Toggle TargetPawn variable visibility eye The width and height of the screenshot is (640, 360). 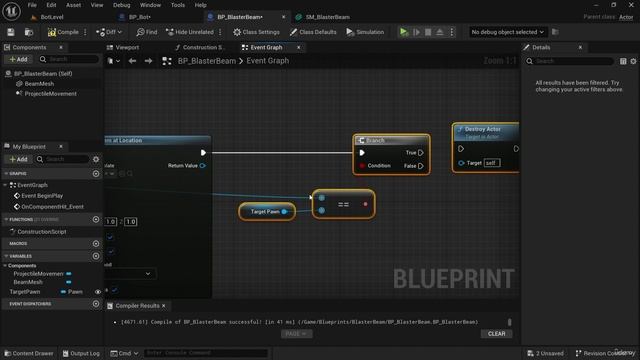click(98, 292)
